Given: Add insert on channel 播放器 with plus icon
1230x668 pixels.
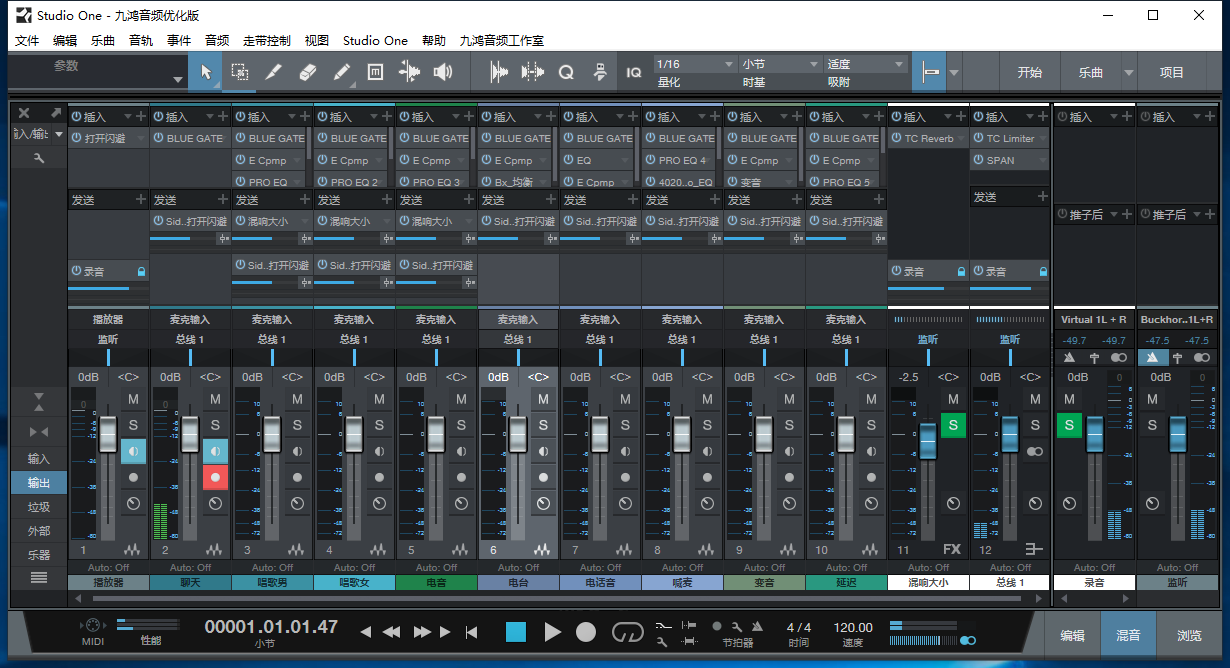Looking at the screenshot, I should tap(141, 117).
